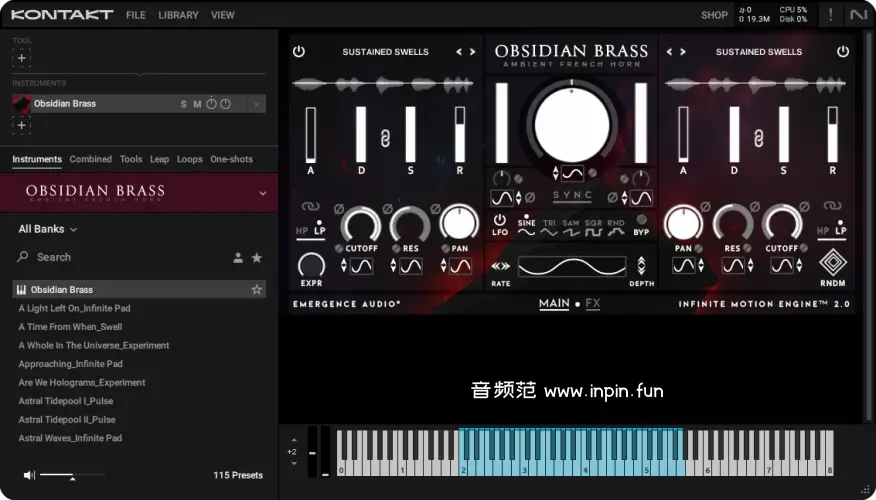Click the RNDM randomize diamond icon
The height and width of the screenshot is (500, 876).
click(x=832, y=263)
